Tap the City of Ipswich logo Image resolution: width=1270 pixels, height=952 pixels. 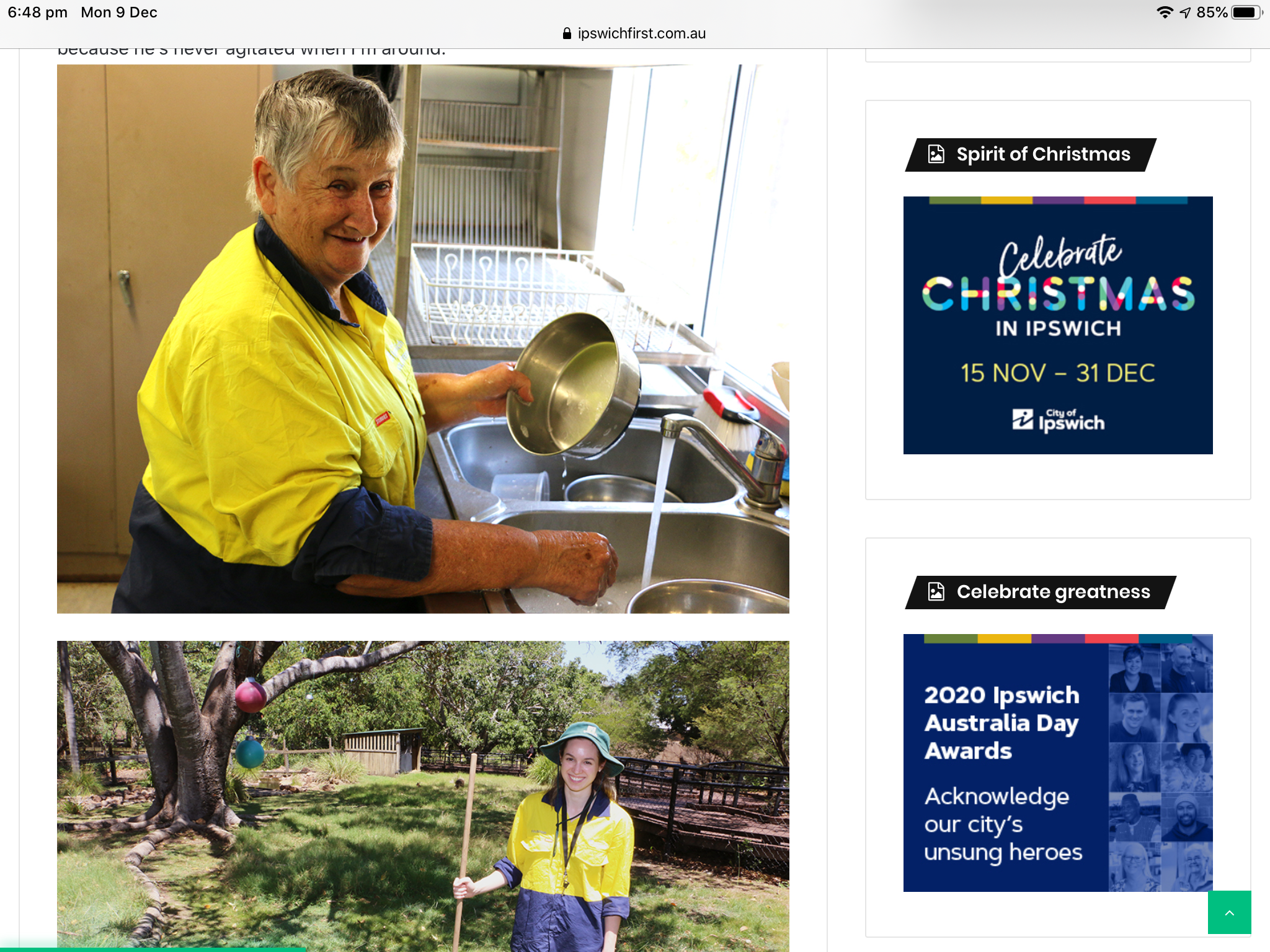click(1058, 420)
